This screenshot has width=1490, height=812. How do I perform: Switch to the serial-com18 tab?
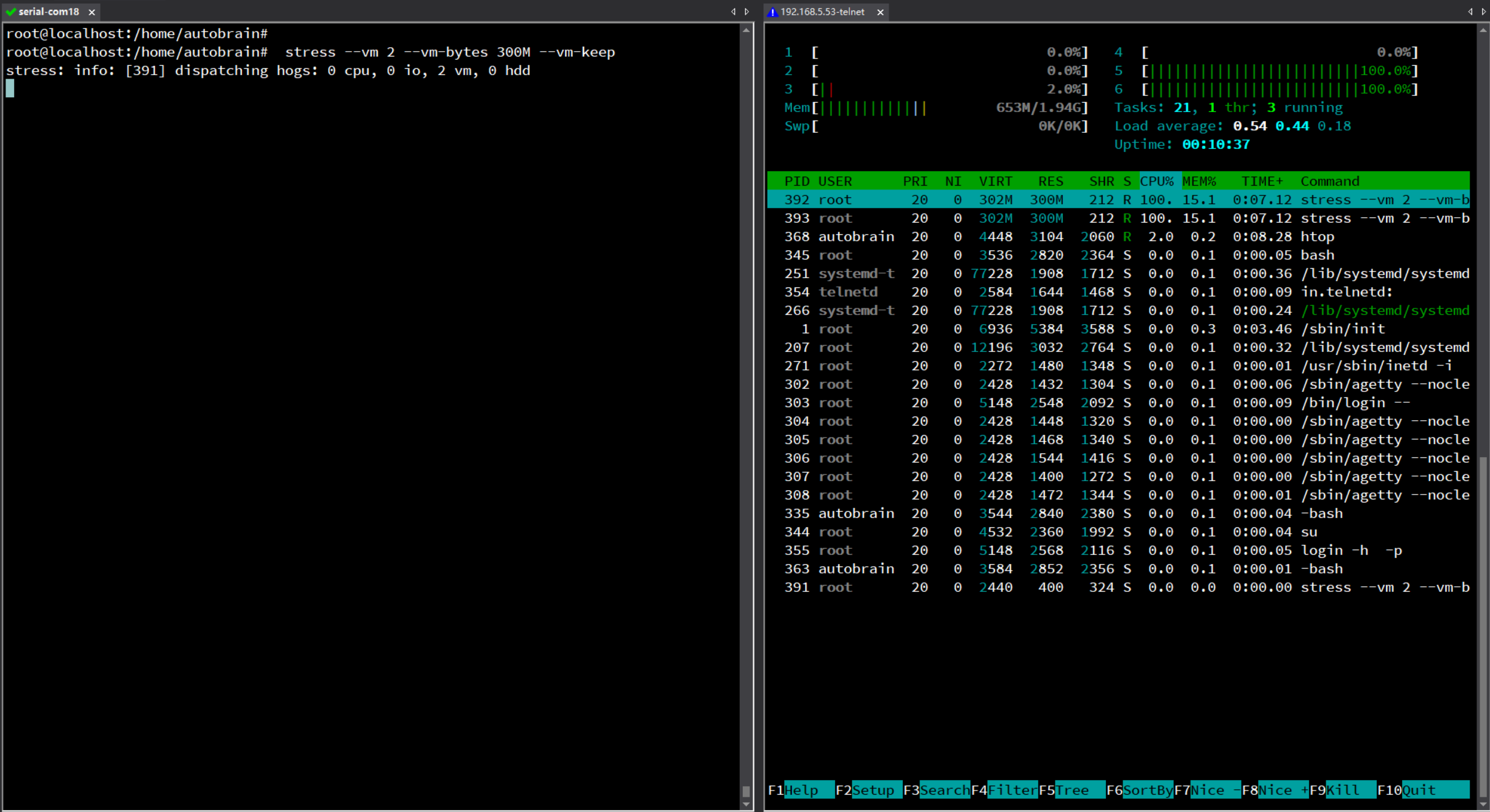coord(49,12)
